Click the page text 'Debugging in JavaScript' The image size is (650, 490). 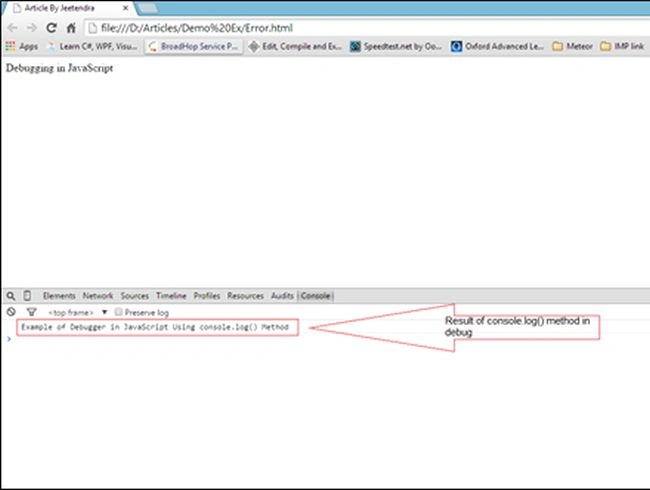tap(59, 68)
